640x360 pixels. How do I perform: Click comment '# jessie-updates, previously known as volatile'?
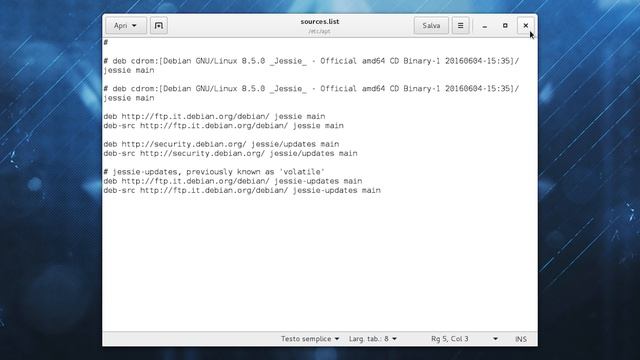214,172
